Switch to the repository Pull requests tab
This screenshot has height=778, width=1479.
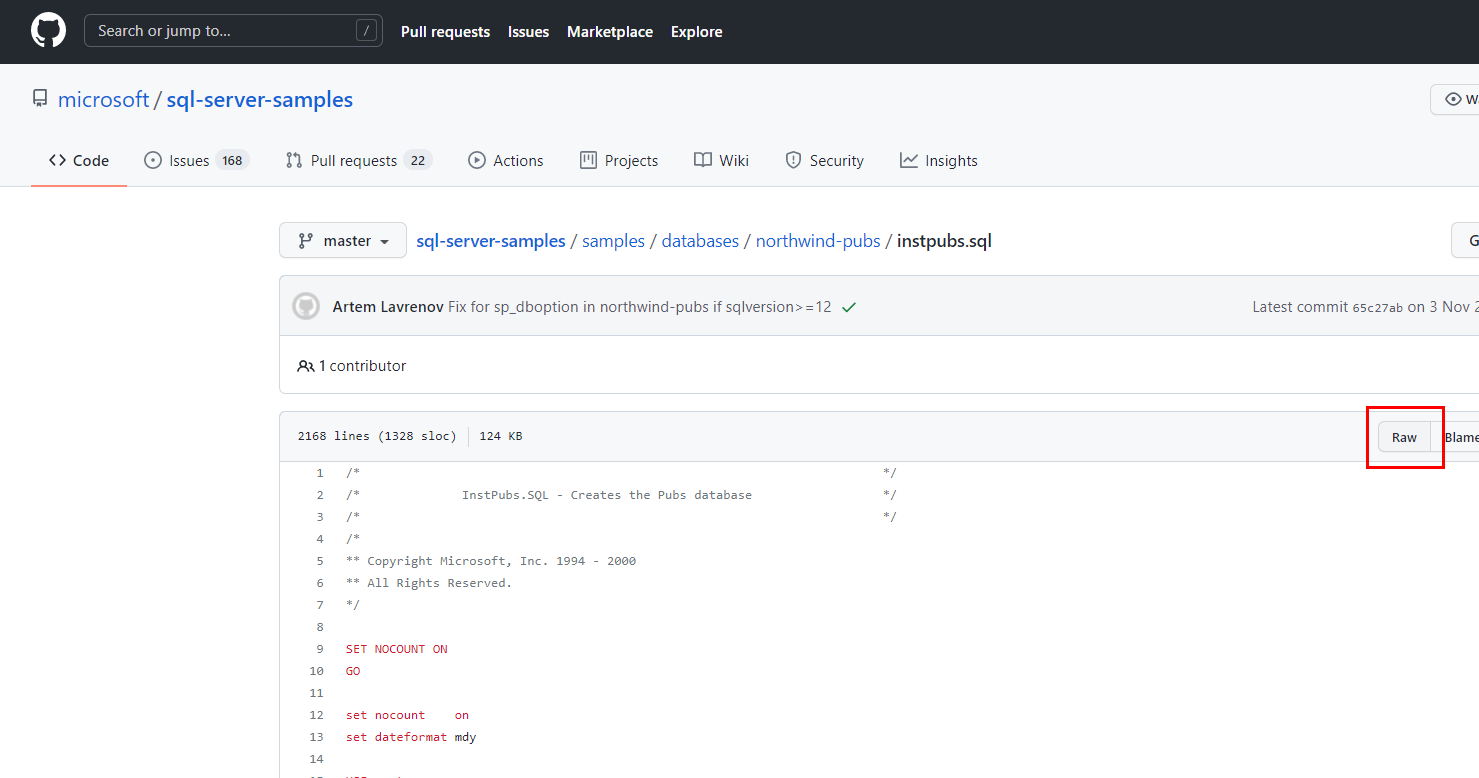(358, 160)
